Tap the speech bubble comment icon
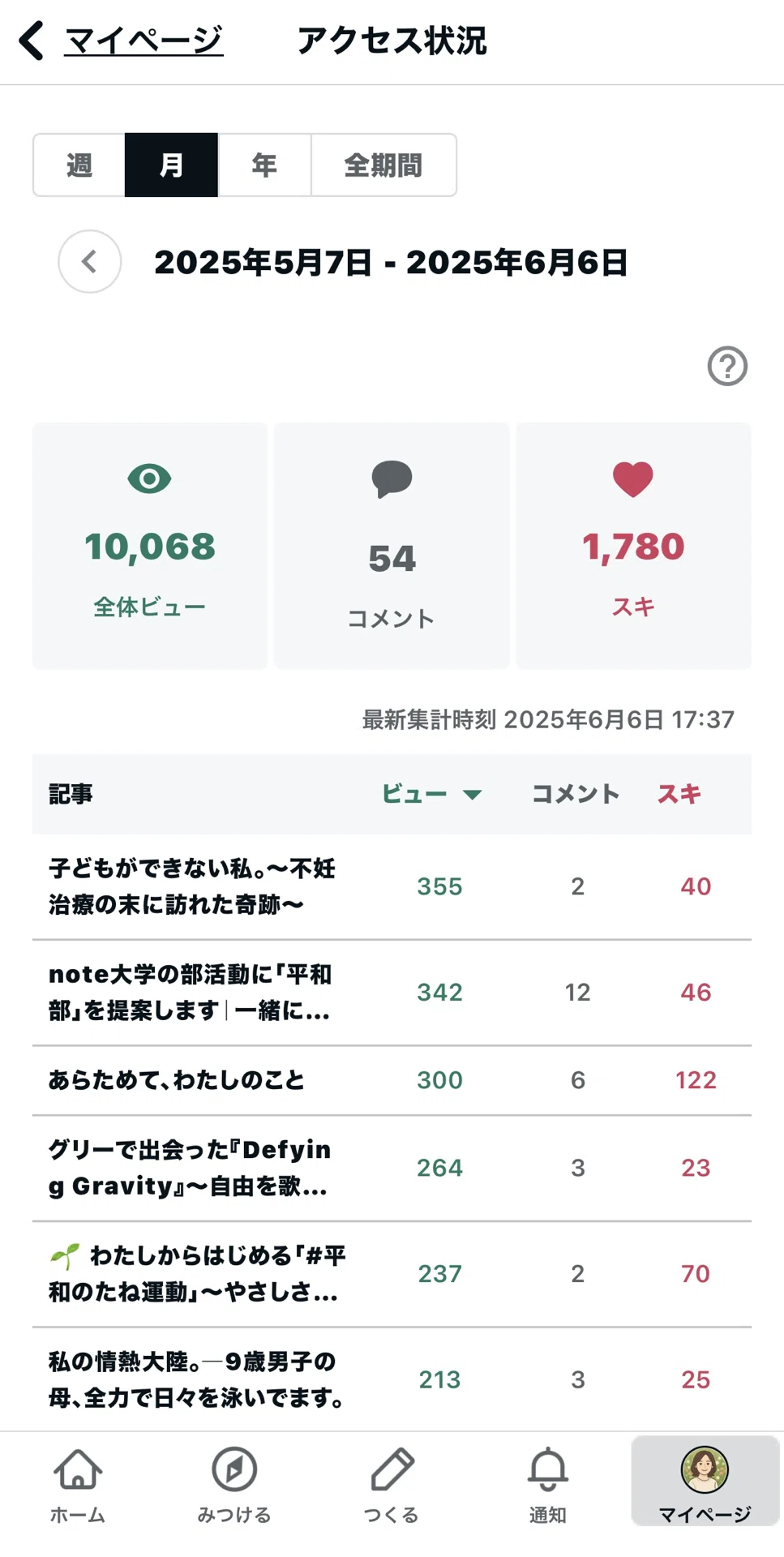Viewport: 784px width, 1557px height. [x=392, y=478]
